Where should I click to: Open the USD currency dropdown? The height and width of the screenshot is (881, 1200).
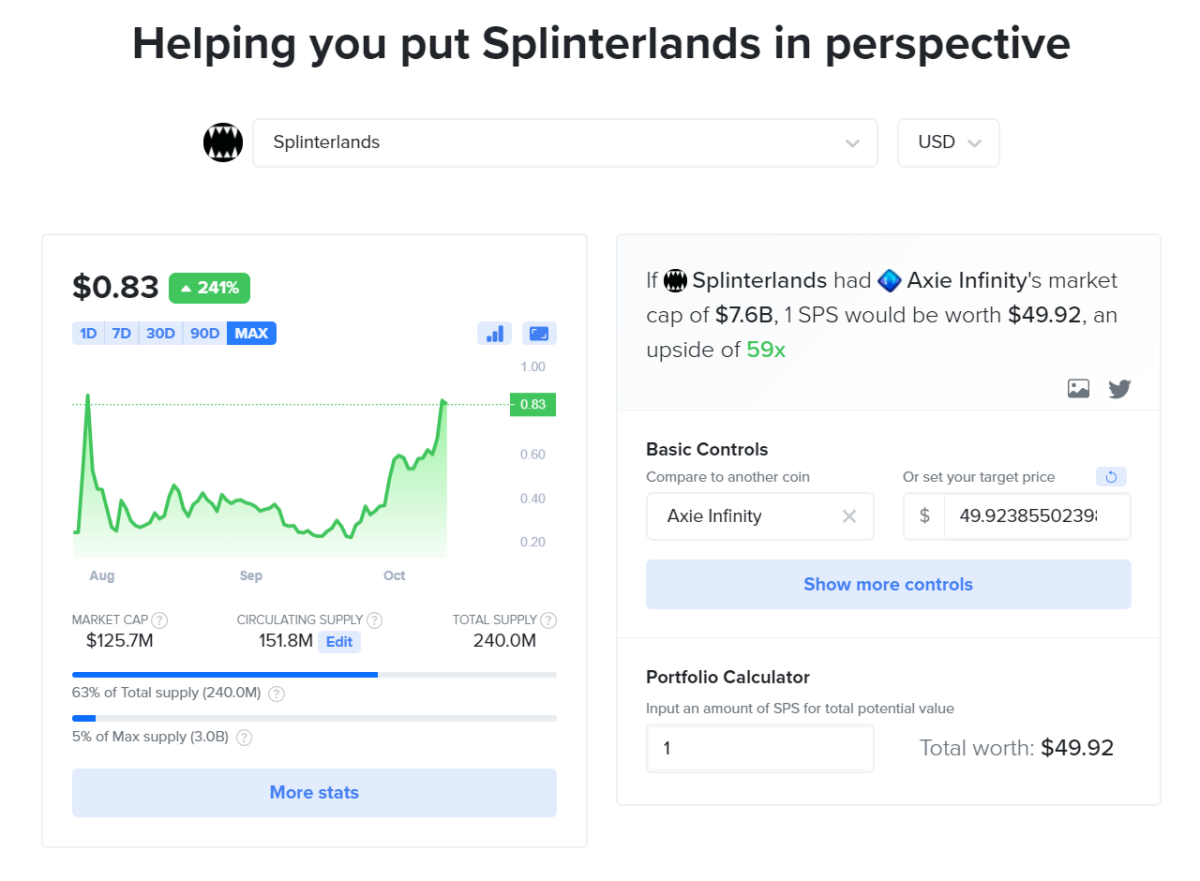pos(948,143)
